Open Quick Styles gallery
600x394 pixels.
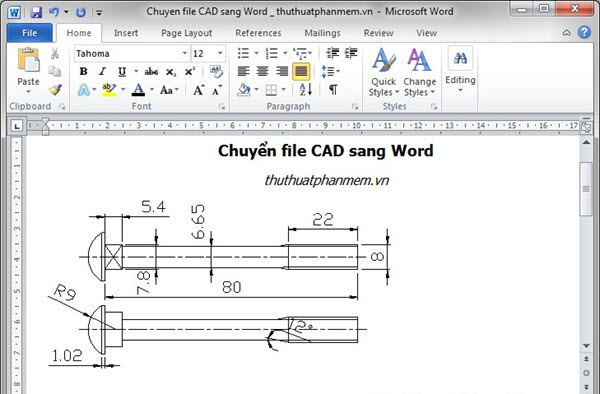pos(384,72)
